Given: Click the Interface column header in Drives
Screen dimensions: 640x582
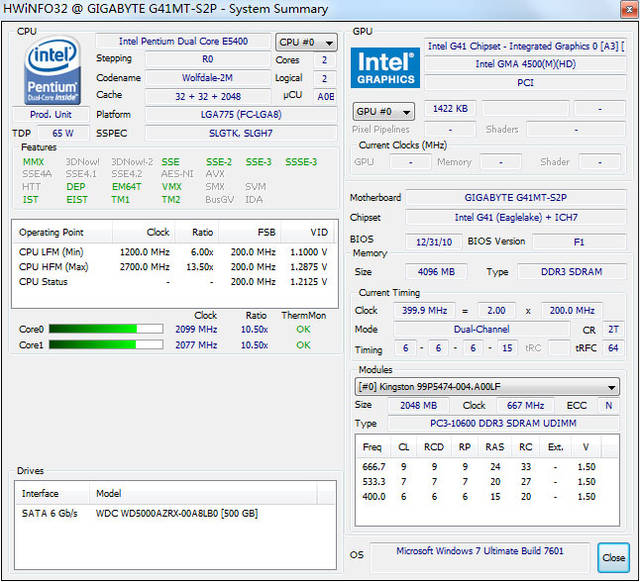Looking at the screenshot, I should click(x=52, y=493).
